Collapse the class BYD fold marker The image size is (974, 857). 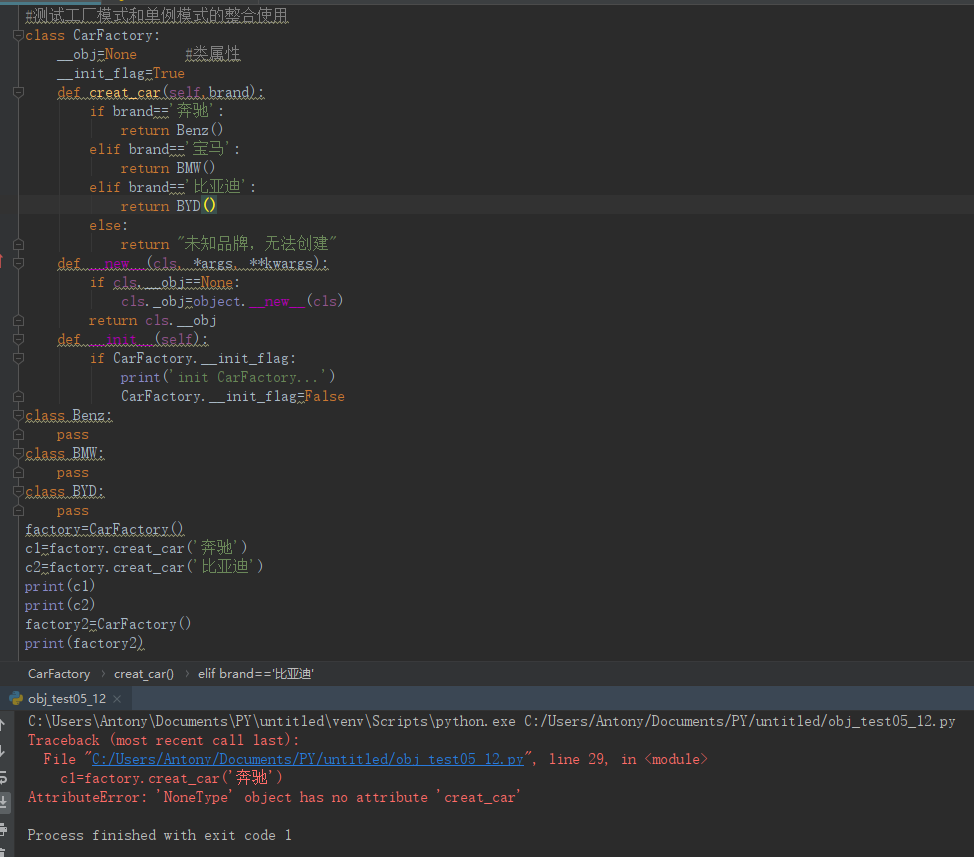(18, 491)
